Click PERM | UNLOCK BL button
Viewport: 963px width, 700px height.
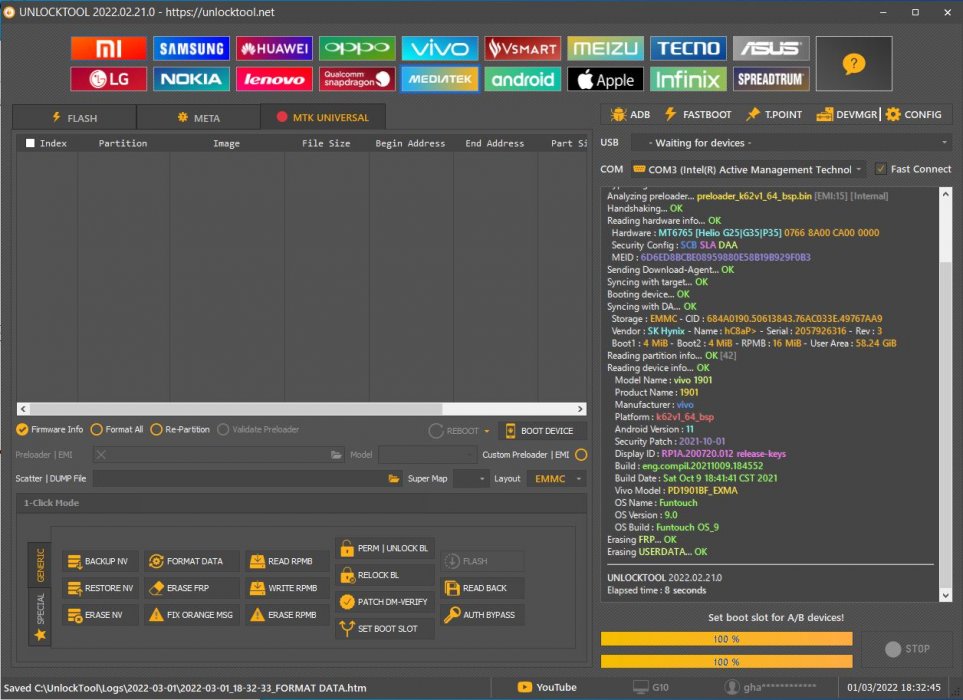coord(384,548)
